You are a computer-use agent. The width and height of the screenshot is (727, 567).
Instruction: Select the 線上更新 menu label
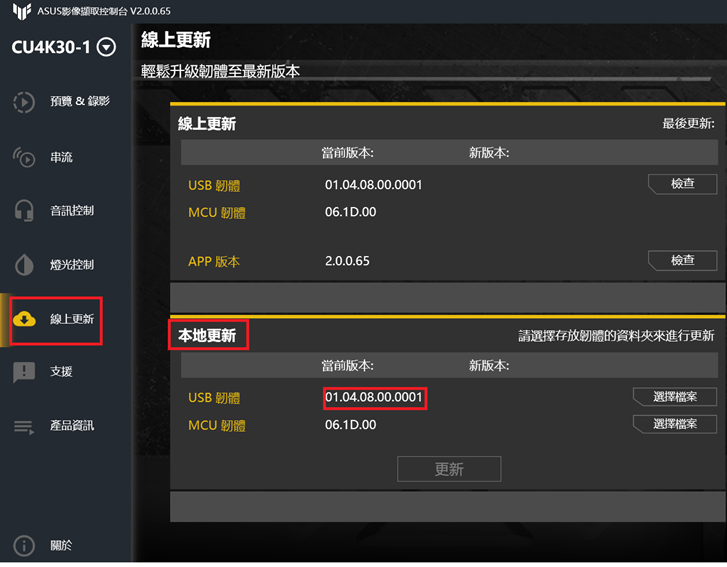(72, 319)
